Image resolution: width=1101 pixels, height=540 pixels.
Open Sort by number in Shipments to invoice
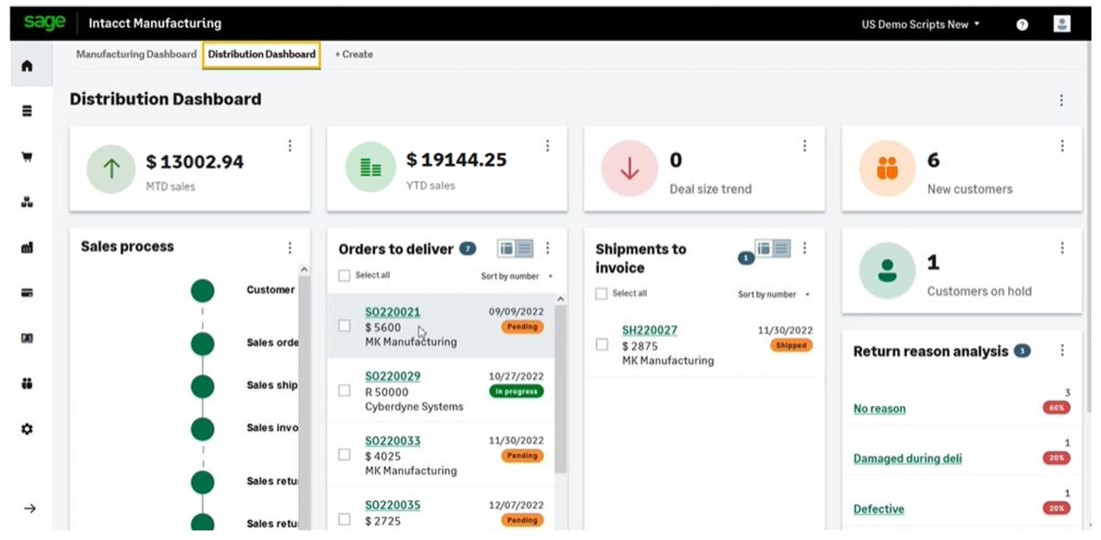772,294
